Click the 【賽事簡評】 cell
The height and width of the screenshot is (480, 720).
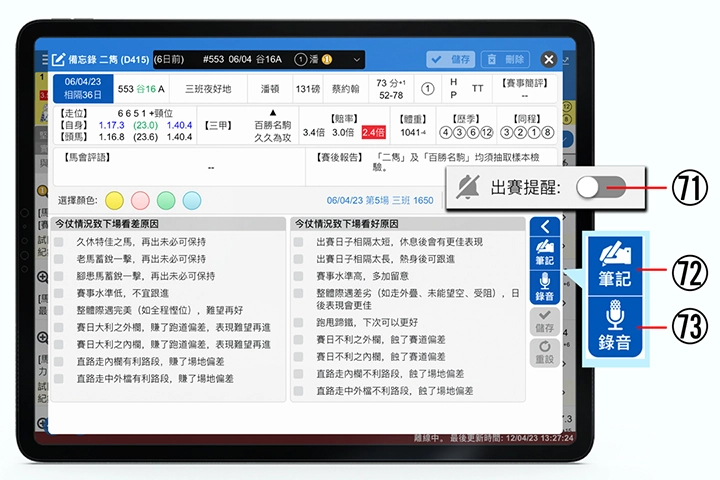tap(524, 89)
